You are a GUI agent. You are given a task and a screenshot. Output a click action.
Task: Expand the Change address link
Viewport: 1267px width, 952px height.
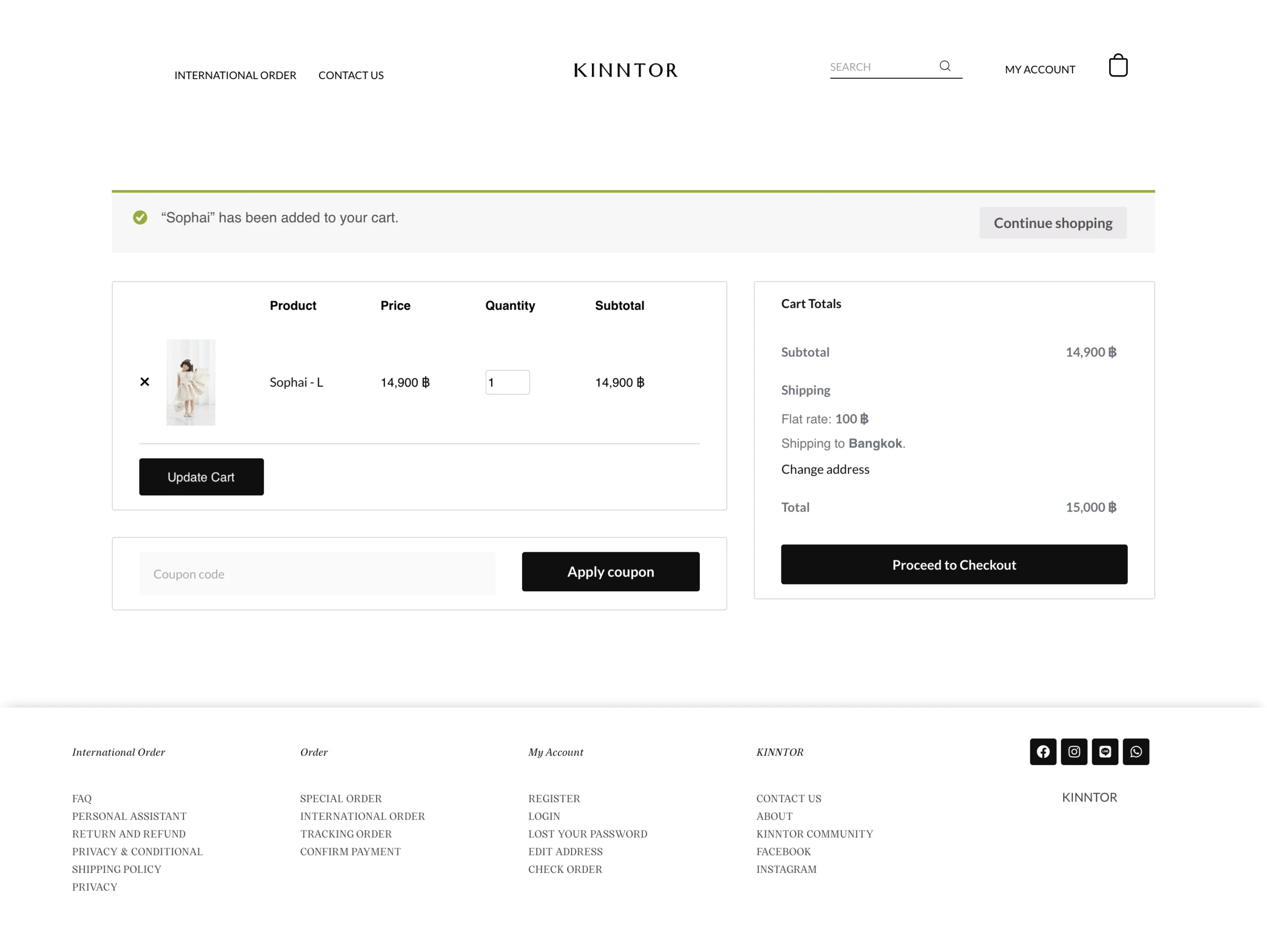pos(825,469)
